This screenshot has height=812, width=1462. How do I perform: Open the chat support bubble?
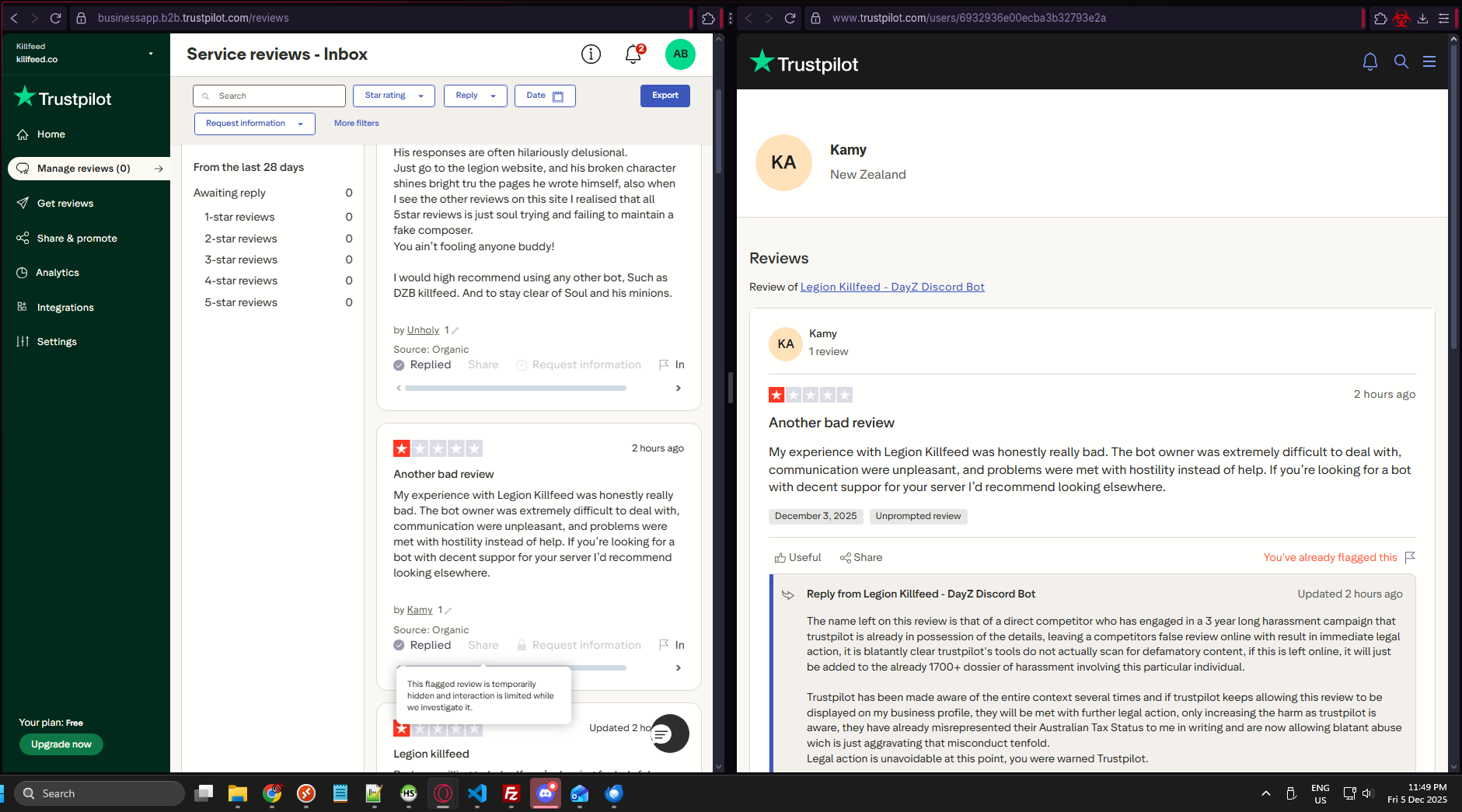click(669, 734)
